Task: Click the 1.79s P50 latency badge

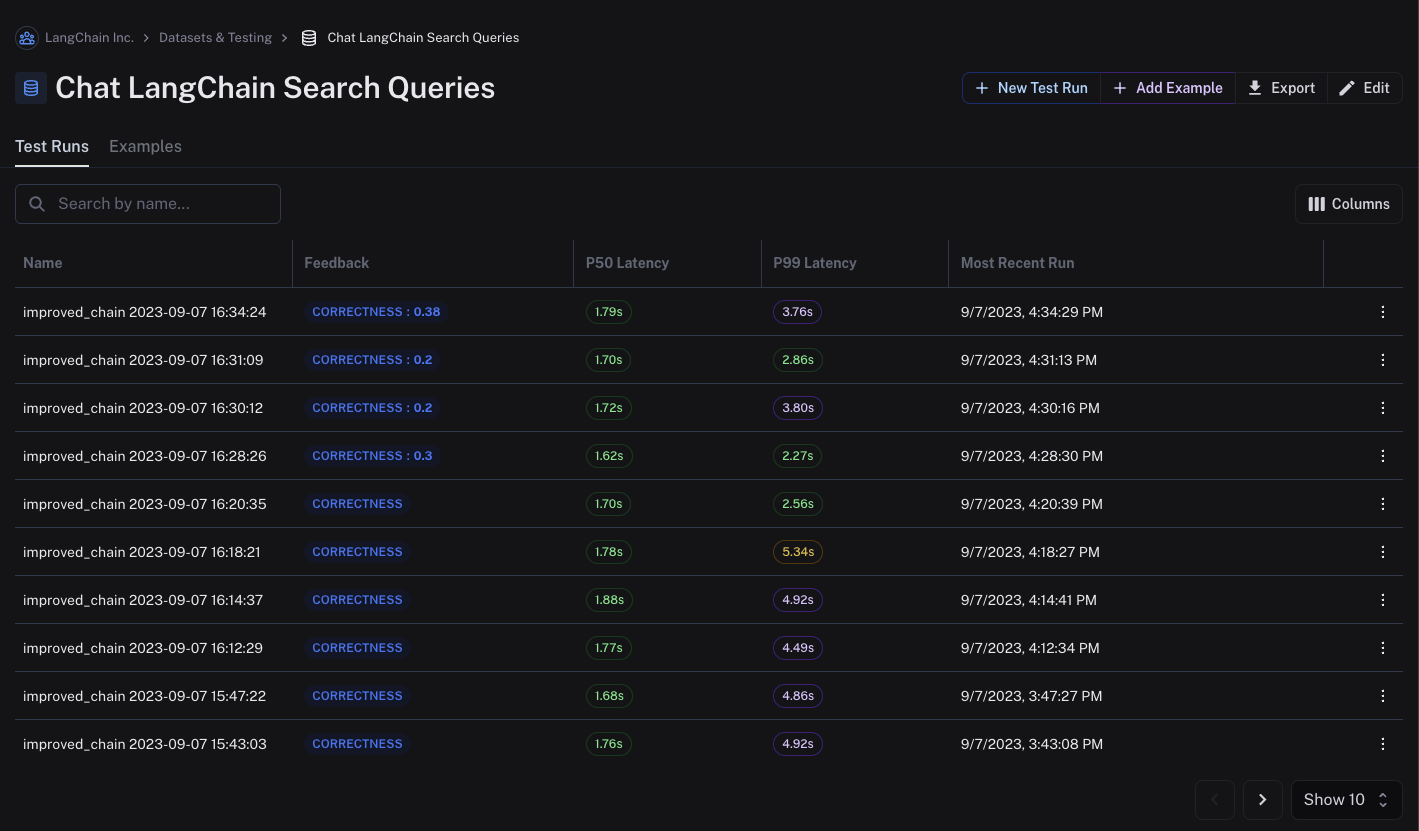Action: click(608, 312)
